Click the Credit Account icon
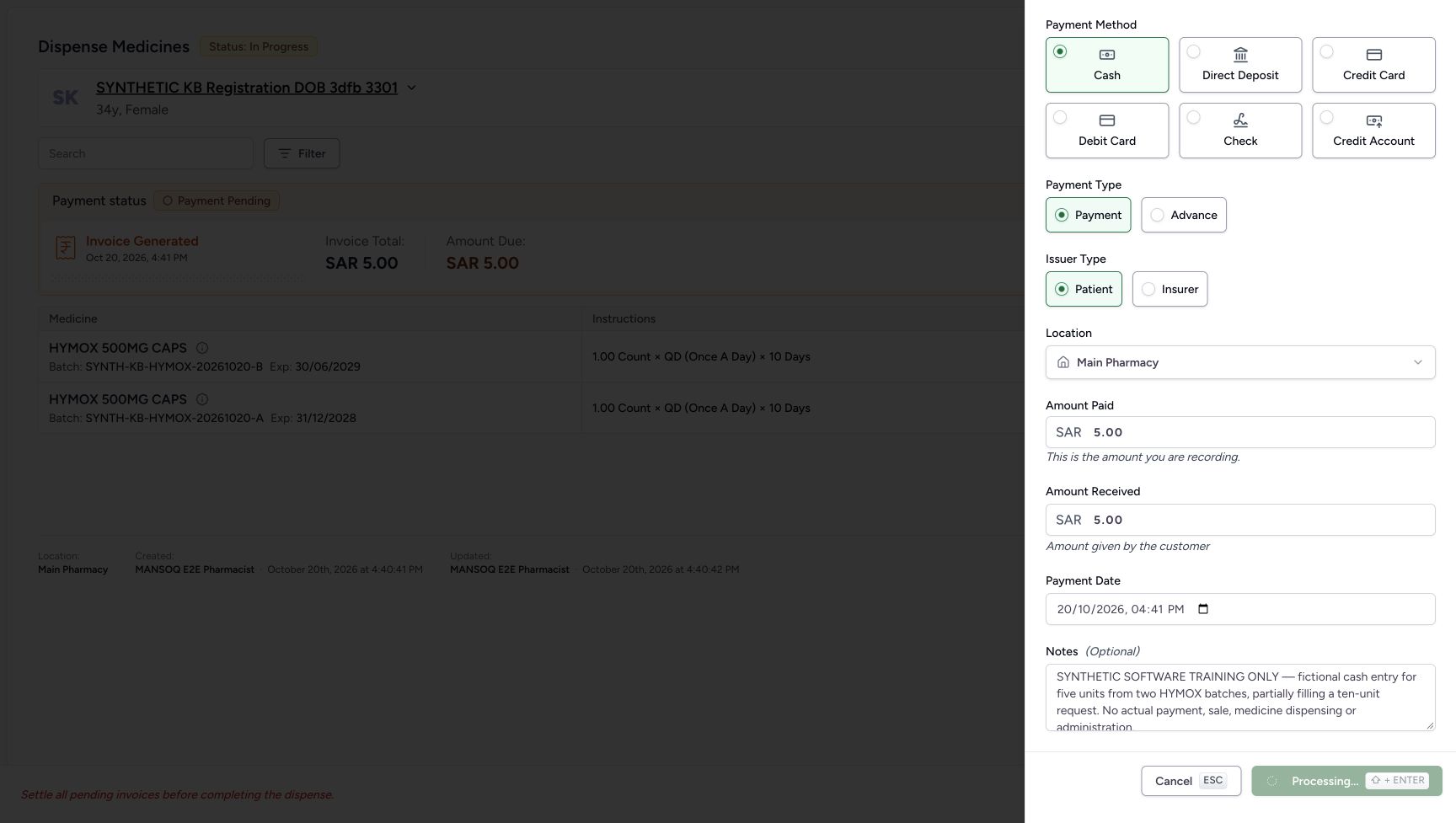The image size is (1456, 823). pos(1374,120)
